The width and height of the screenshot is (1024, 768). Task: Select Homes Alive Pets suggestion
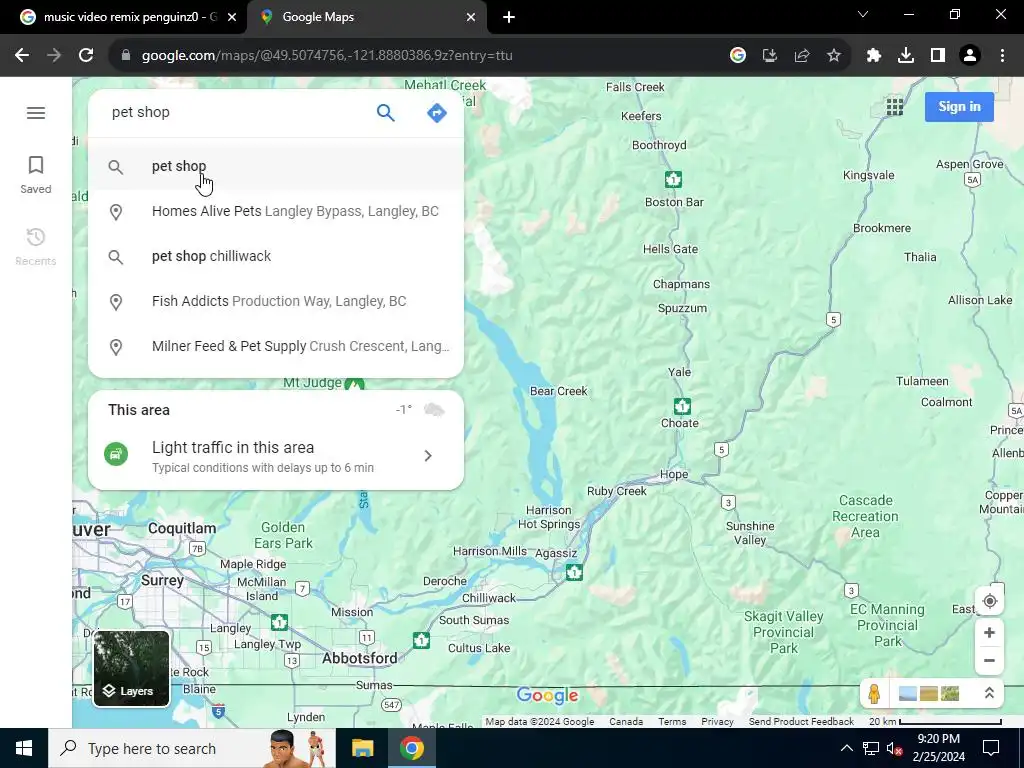pos(276,212)
